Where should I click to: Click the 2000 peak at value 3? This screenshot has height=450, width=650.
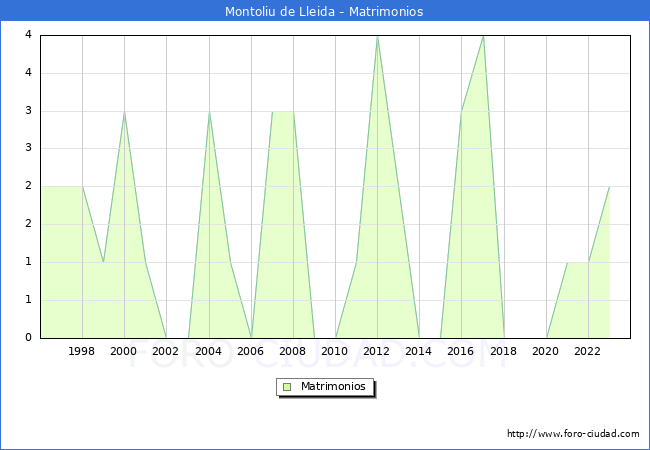pyautogui.click(x=124, y=112)
